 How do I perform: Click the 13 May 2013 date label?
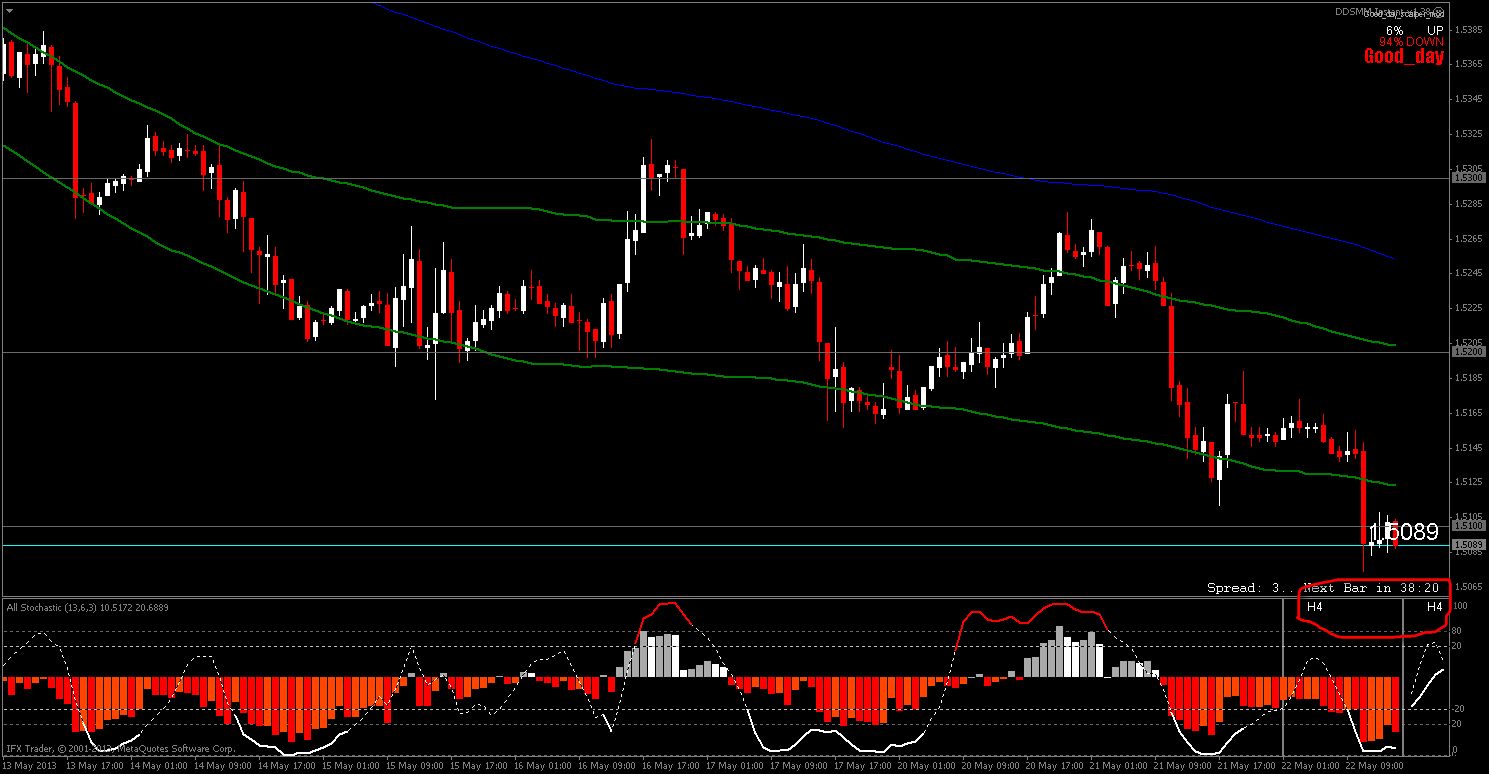(30, 765)
